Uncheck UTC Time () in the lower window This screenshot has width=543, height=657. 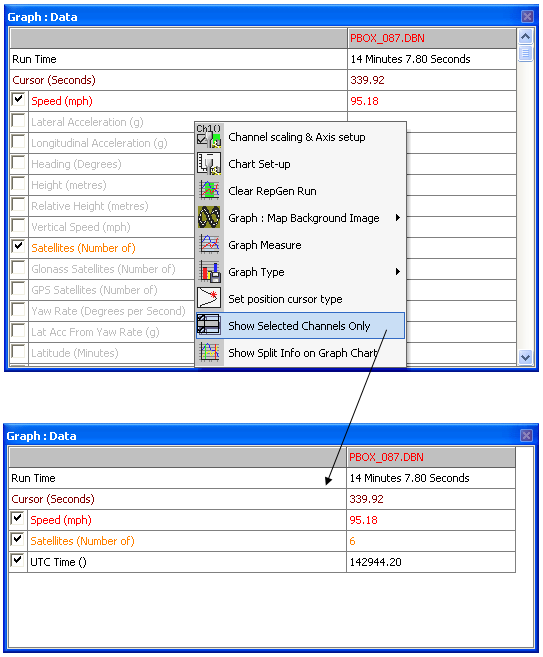click(x=17, y=561)
